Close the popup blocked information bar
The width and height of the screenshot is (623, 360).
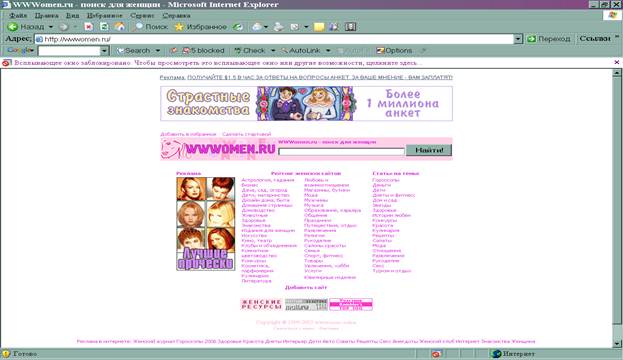(x=617, y=62)
